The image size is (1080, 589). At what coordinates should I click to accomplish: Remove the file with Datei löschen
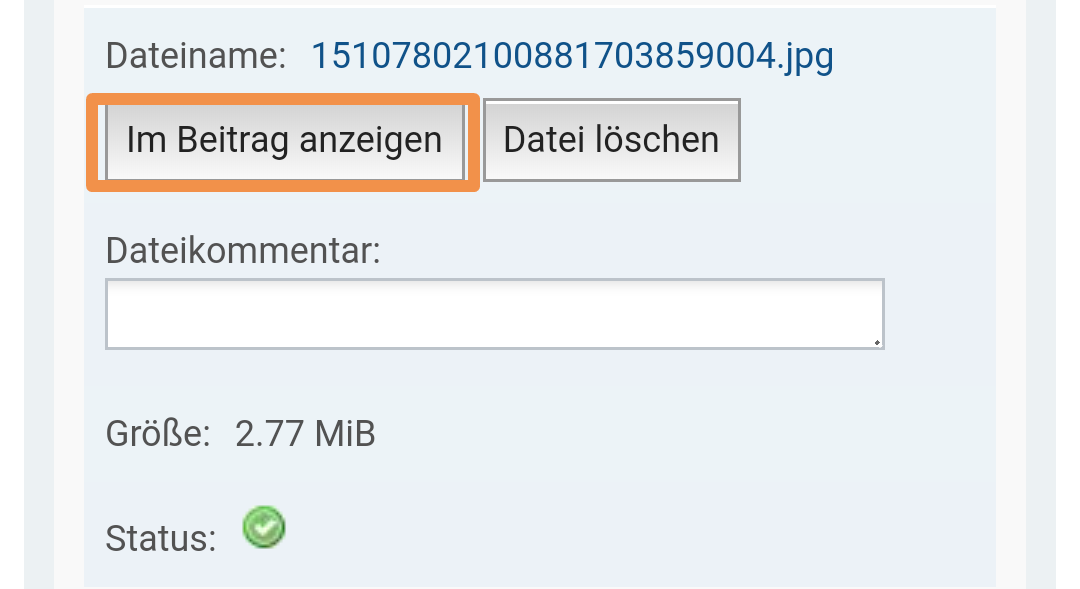pos(611,140)
